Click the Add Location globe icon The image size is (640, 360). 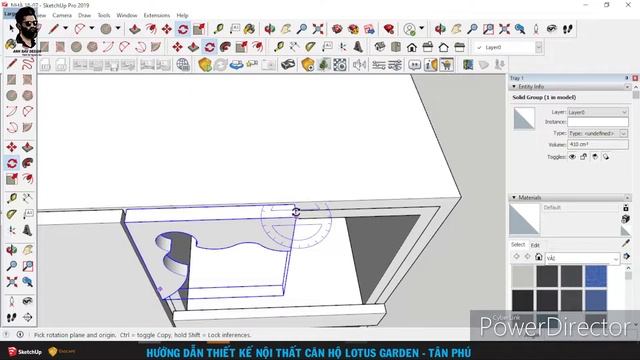point(183,64)
